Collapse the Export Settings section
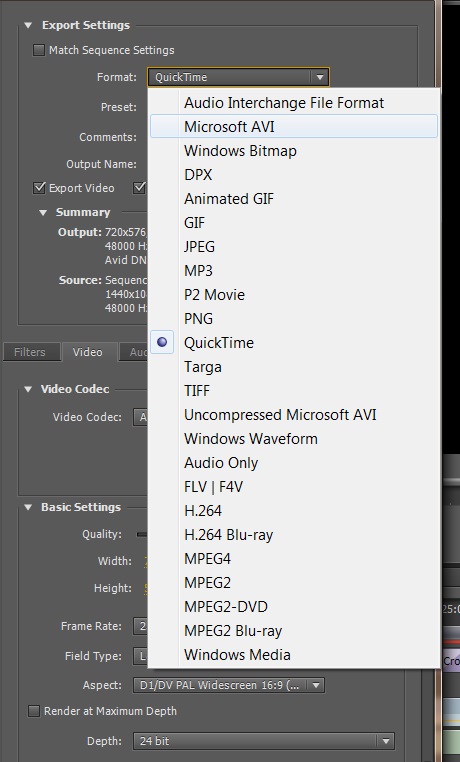This screenshot has width=460, height=762. click(x=28, y=25)
